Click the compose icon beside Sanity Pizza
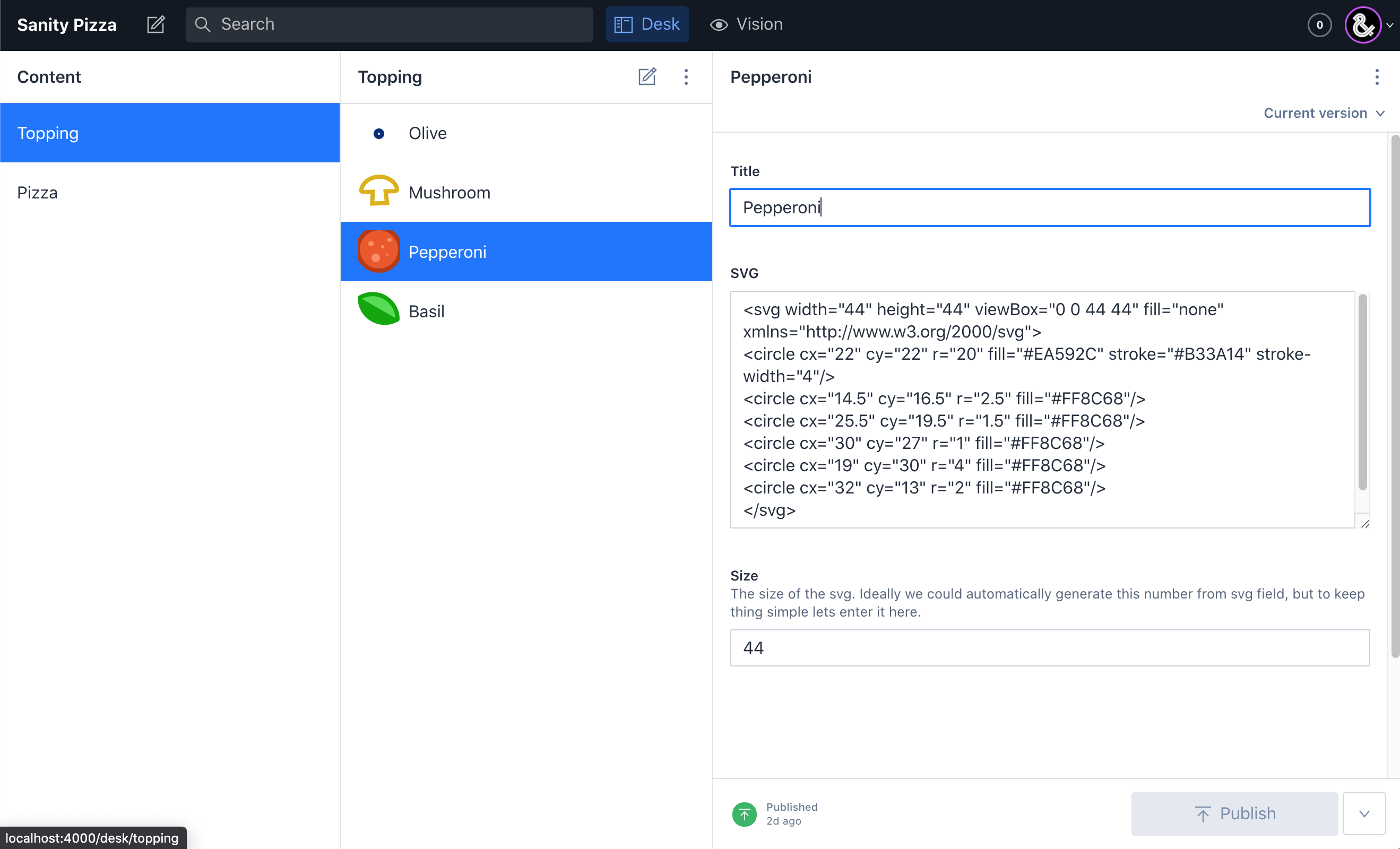Viewport: 1400px width, 849px height. click(x=155, y=24)
